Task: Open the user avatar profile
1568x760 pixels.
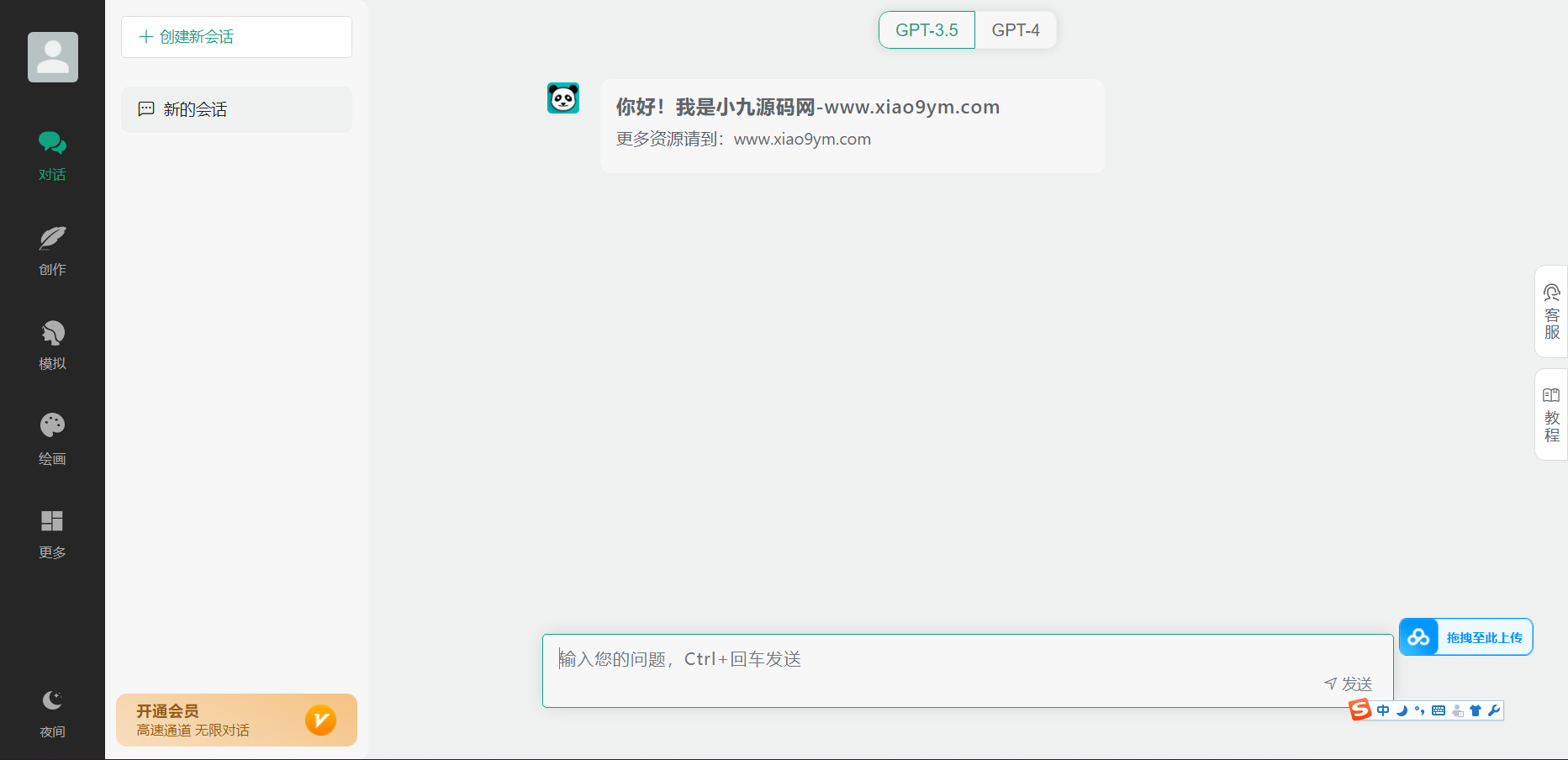Action: [x=53, y=57]
